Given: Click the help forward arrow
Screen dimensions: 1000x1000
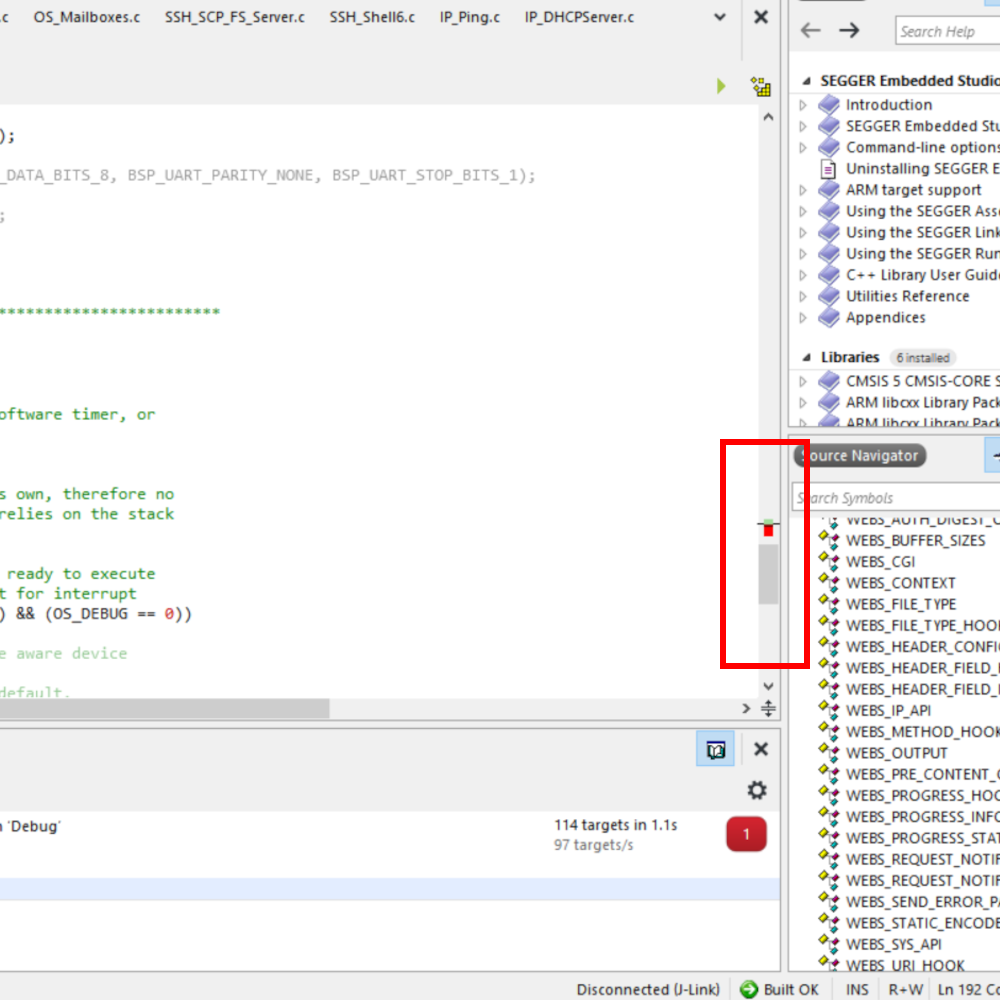Looking at the screenshot, I should tap(849, 31).
